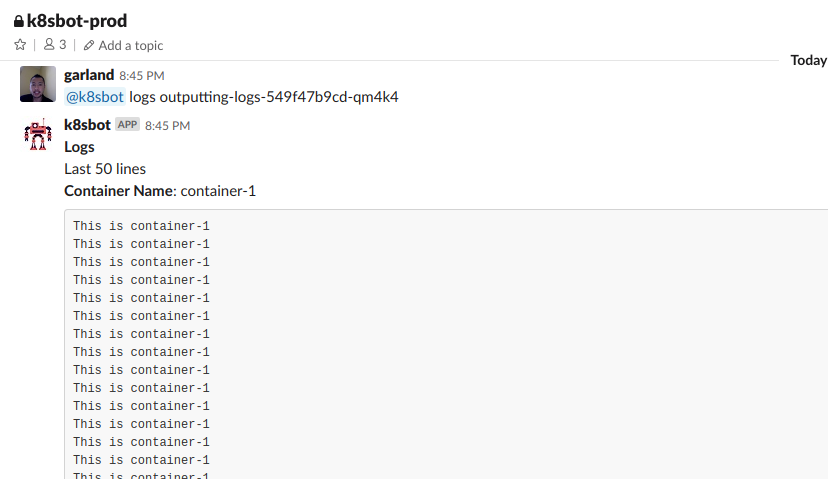Click the Container Name: container-1 line
The image size is (828, 479).
point(160,191)
